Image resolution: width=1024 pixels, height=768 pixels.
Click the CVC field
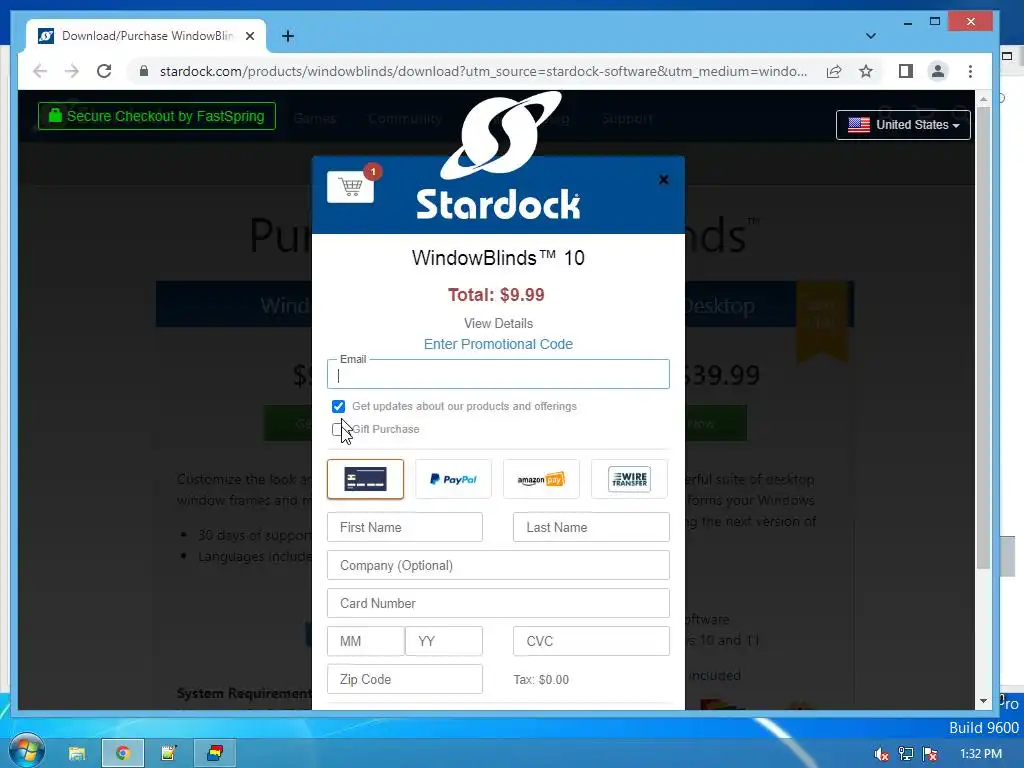pyautogui.click(x=591, y=641)
